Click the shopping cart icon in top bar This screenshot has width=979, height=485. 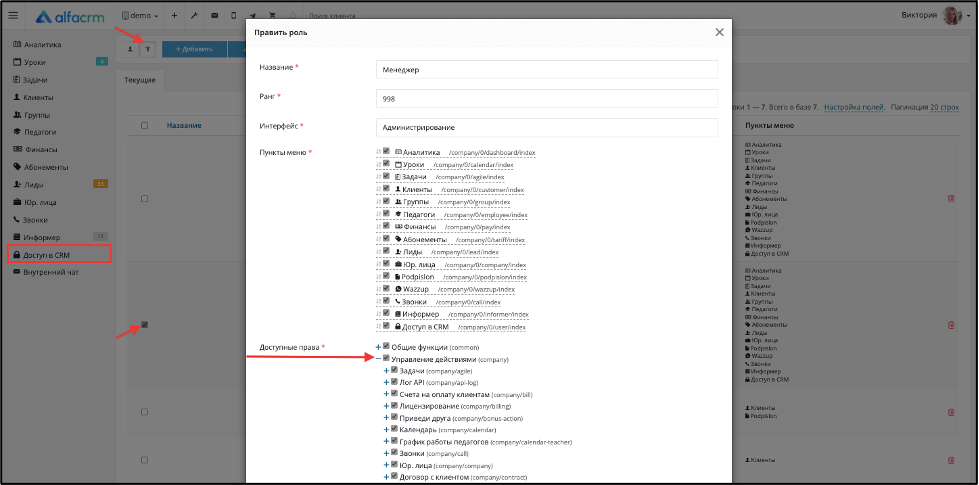coord(272,16)
